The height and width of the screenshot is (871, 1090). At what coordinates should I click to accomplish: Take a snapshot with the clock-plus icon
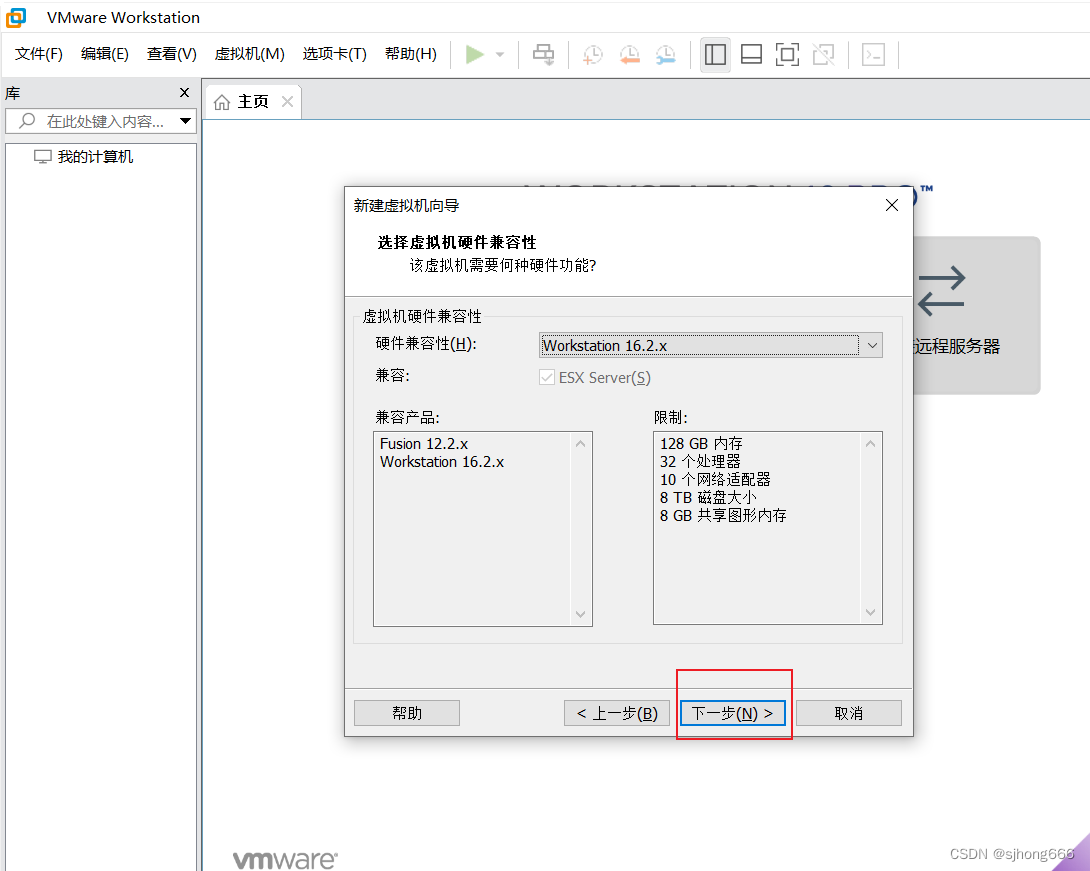coord(592,54)
